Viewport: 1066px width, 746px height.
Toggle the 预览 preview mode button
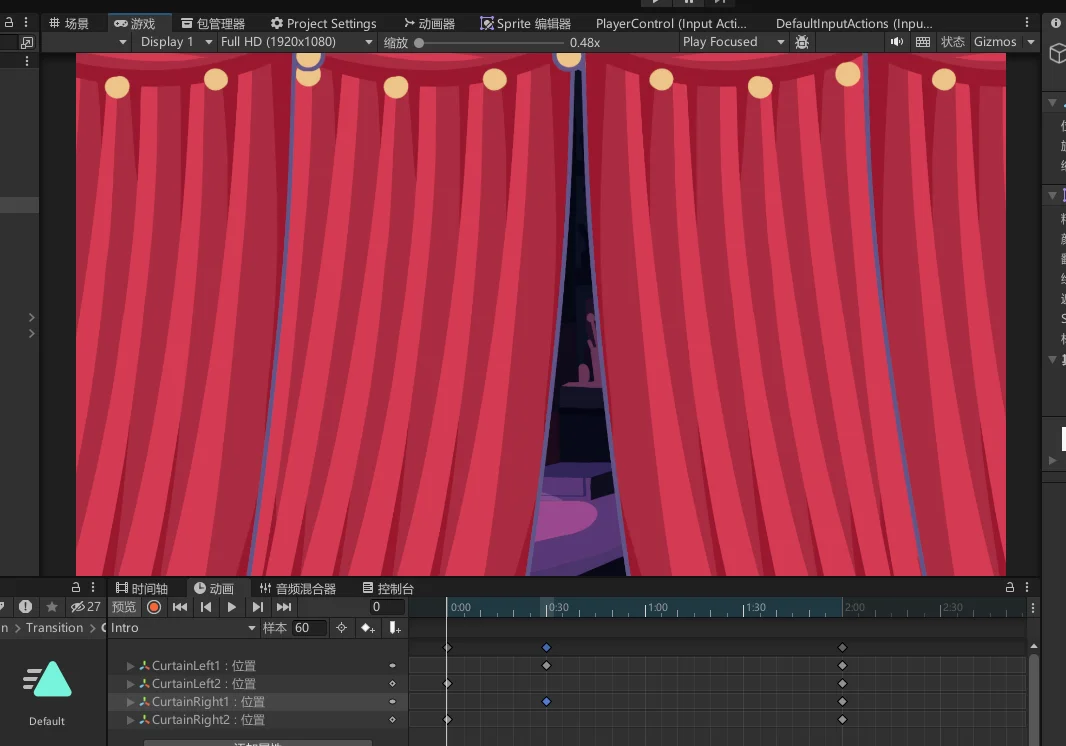[124, 607]
